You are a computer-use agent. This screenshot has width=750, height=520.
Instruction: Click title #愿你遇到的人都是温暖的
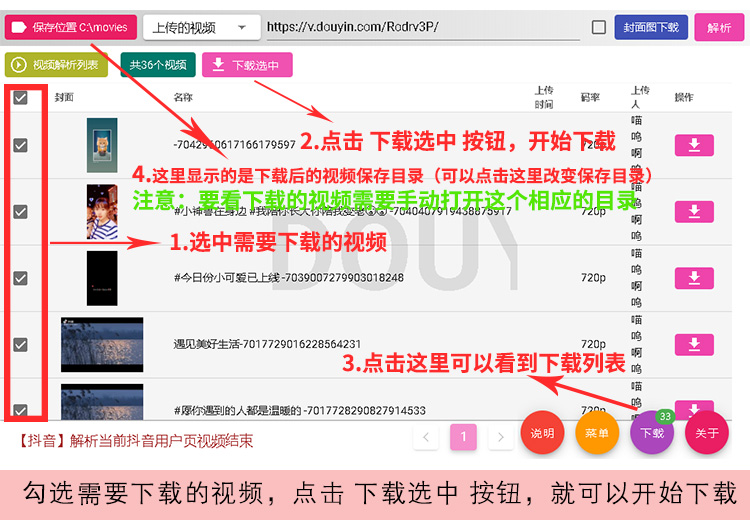point(299,410)
